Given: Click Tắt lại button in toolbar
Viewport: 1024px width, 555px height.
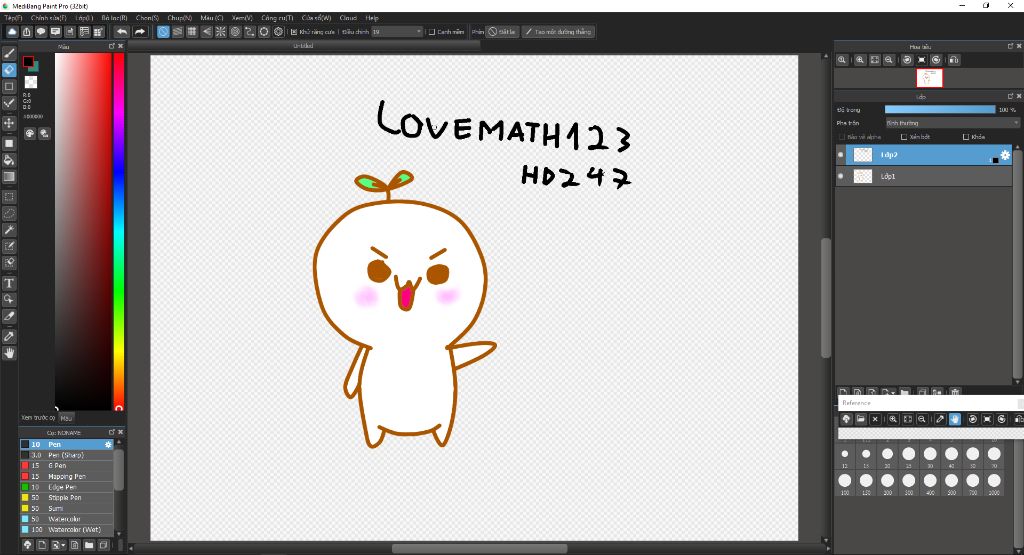Looking at the screenshot, I should (x=502, y=31).
